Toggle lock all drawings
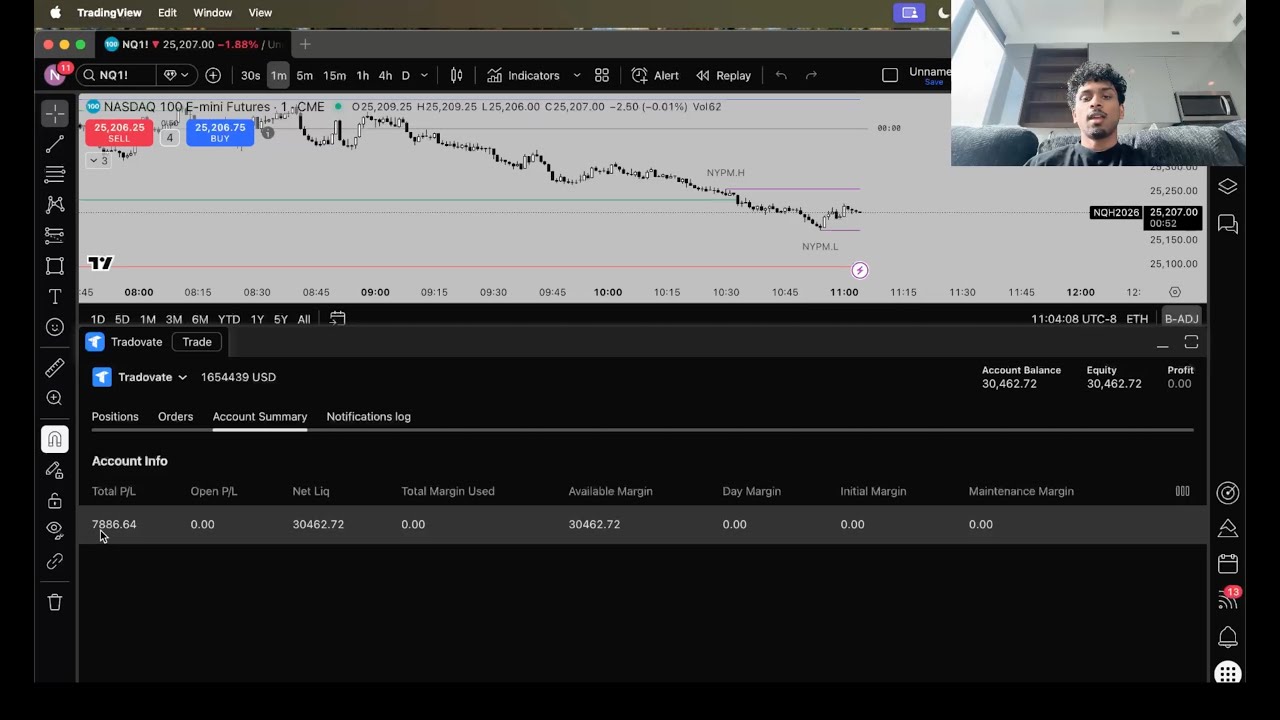 coord(55,500)
